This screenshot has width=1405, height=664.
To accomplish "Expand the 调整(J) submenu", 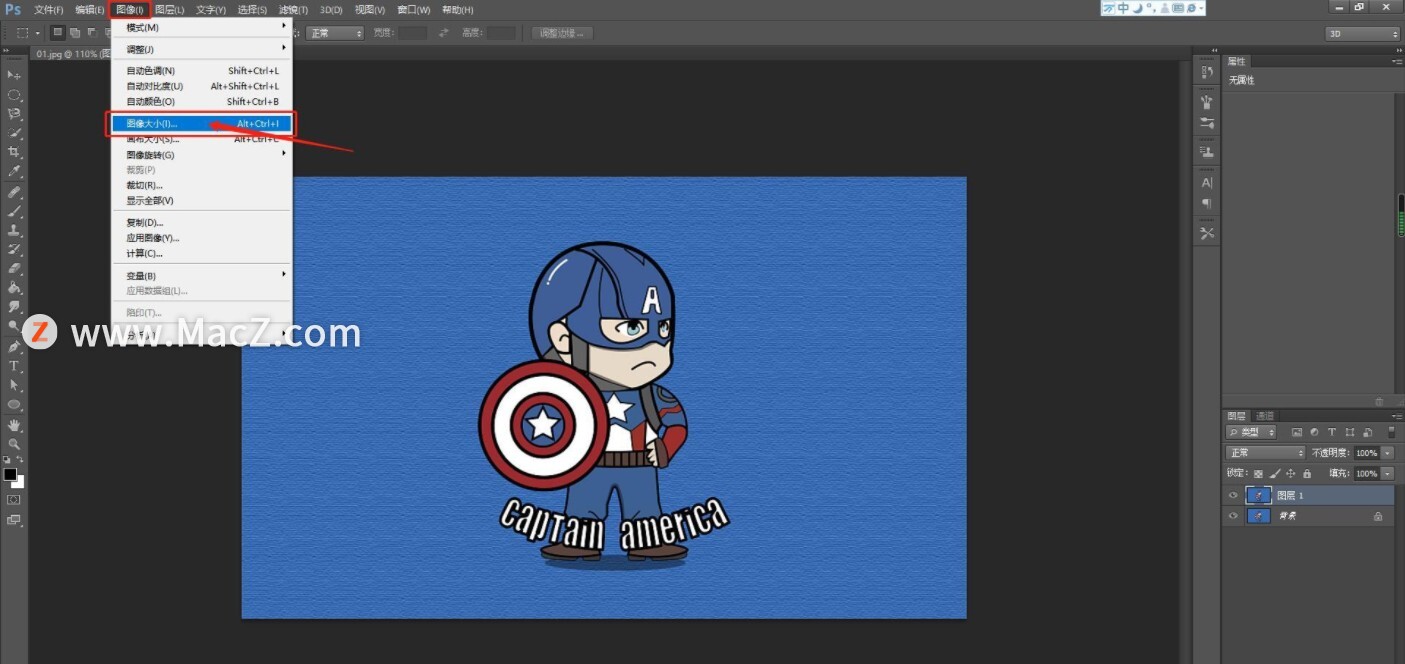I will click(201, 49).
